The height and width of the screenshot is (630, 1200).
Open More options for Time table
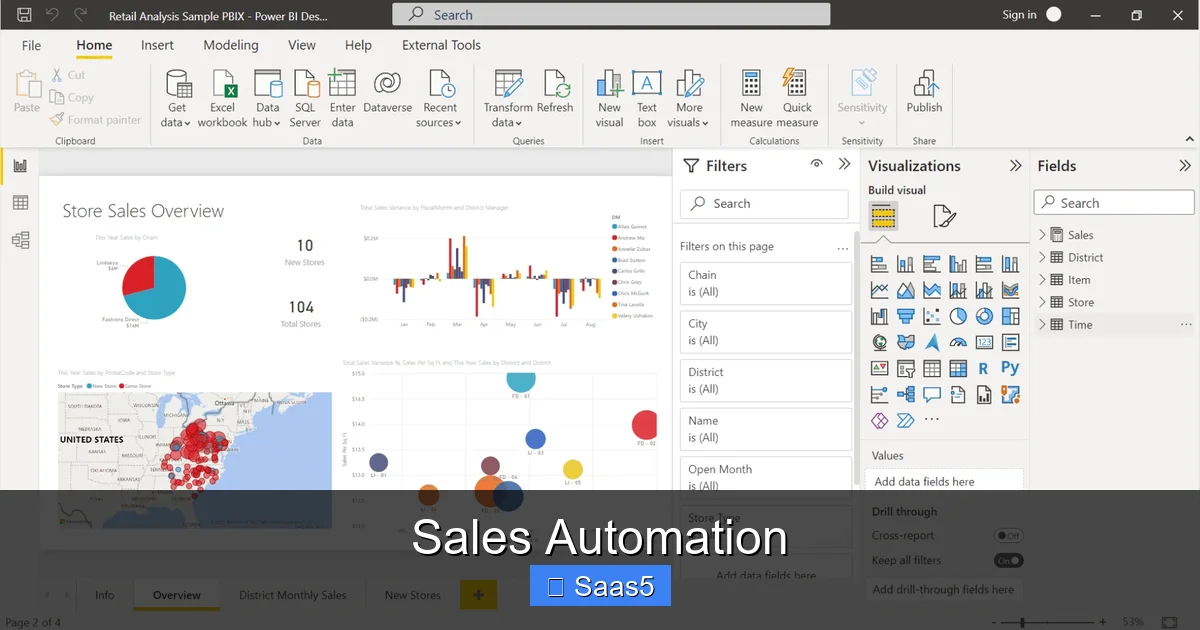point(1186,325)
